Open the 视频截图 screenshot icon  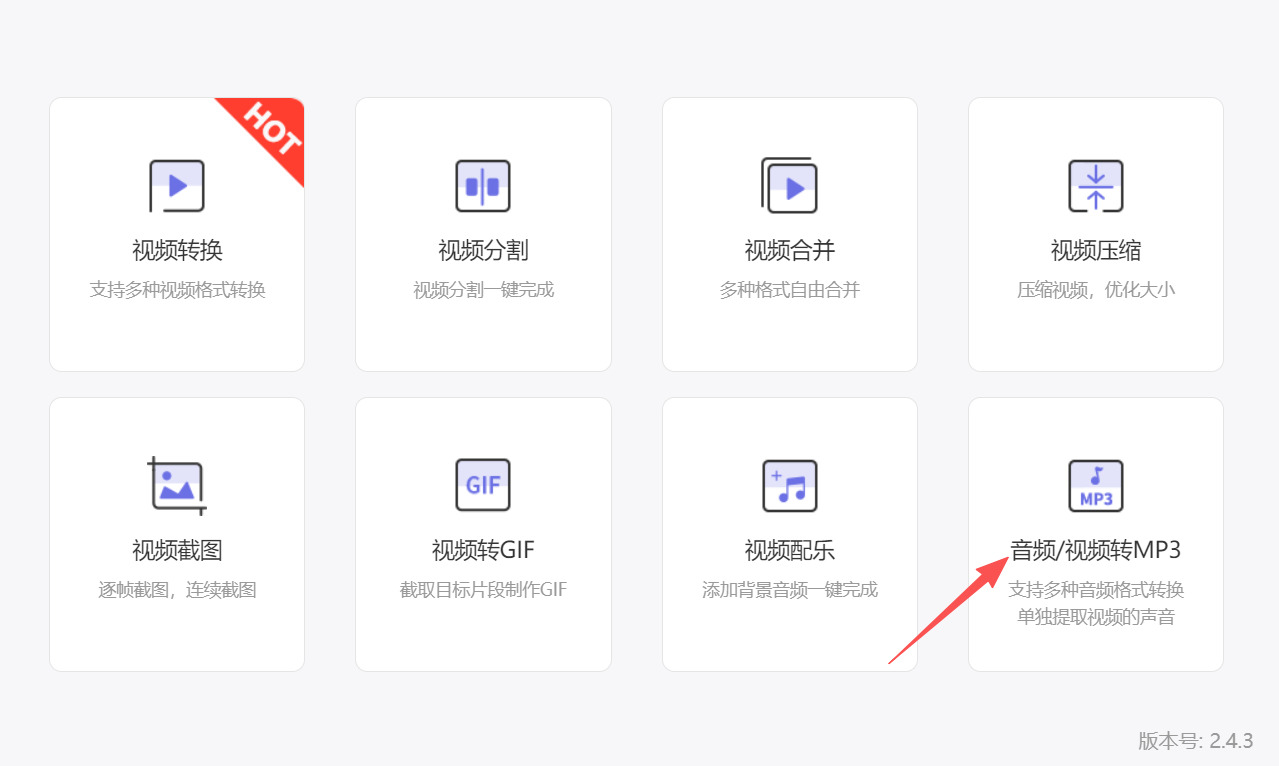coord(177,486)
